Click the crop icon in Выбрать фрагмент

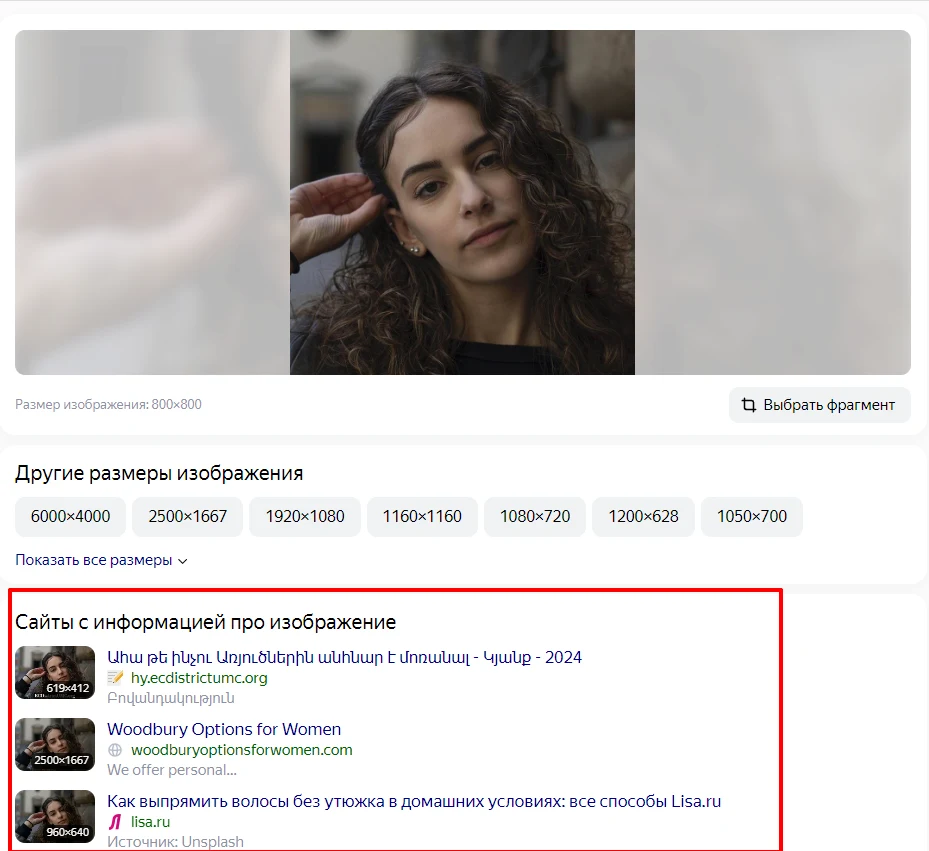[x=749, y=405]
